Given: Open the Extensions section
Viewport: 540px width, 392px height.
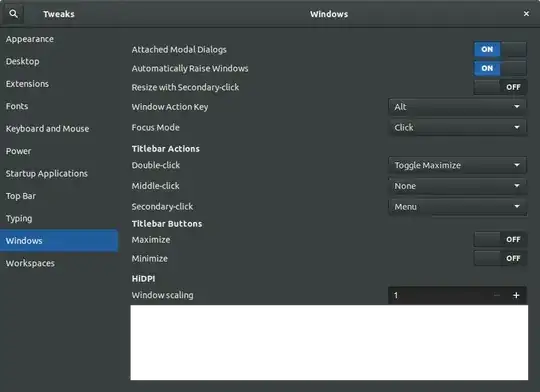Looking at the screenshot, I should pos(59,84).
